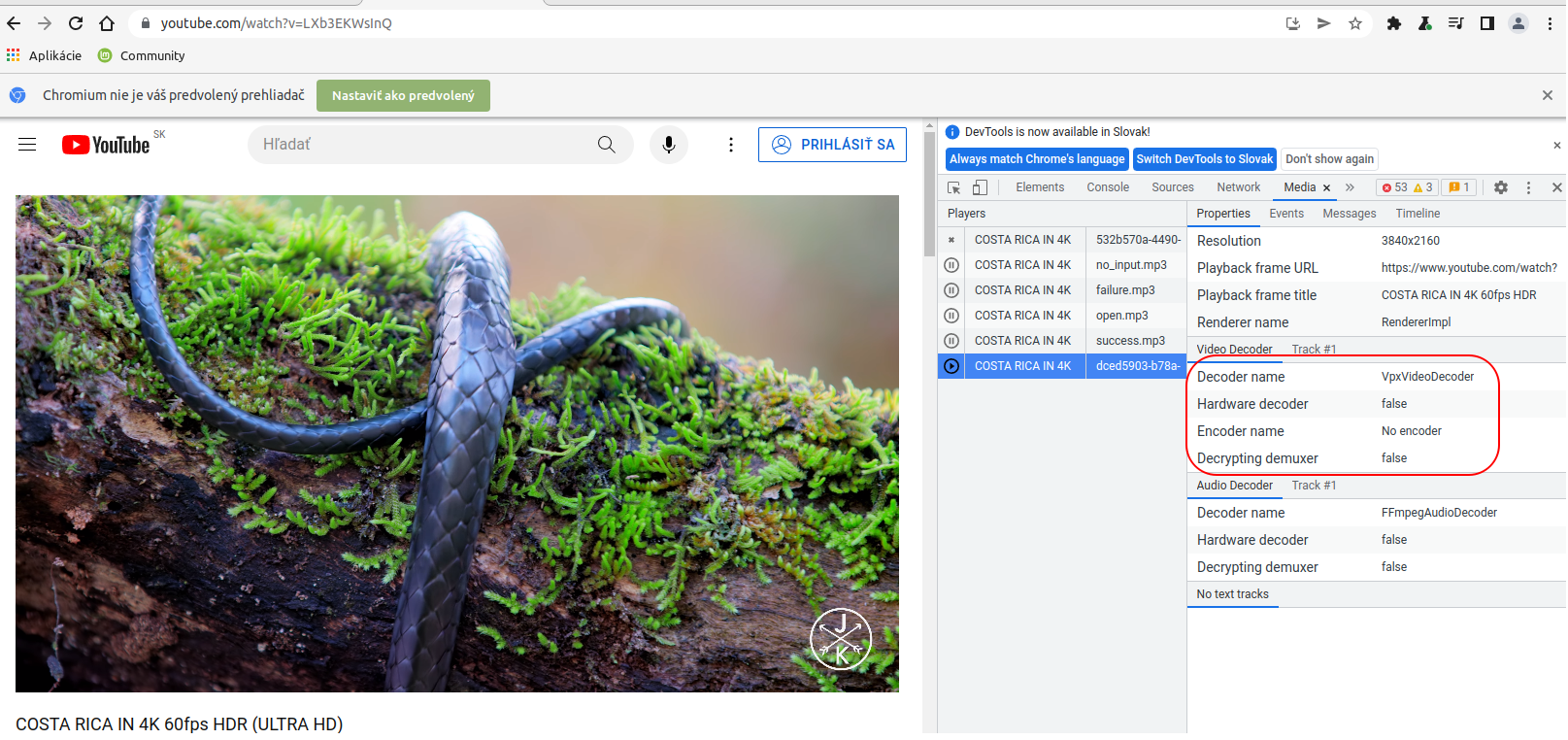Open DevTools settings gear
Viewport: 1568px width, 740px height.
point(1501,187)
